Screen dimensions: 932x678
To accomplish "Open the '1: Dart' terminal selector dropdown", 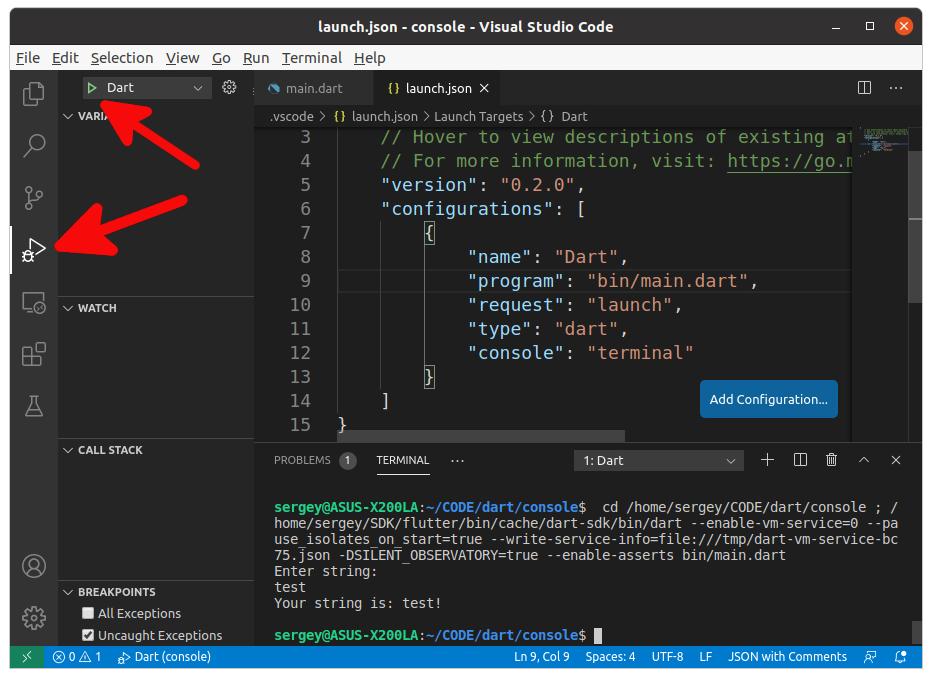I will (658, 461).
